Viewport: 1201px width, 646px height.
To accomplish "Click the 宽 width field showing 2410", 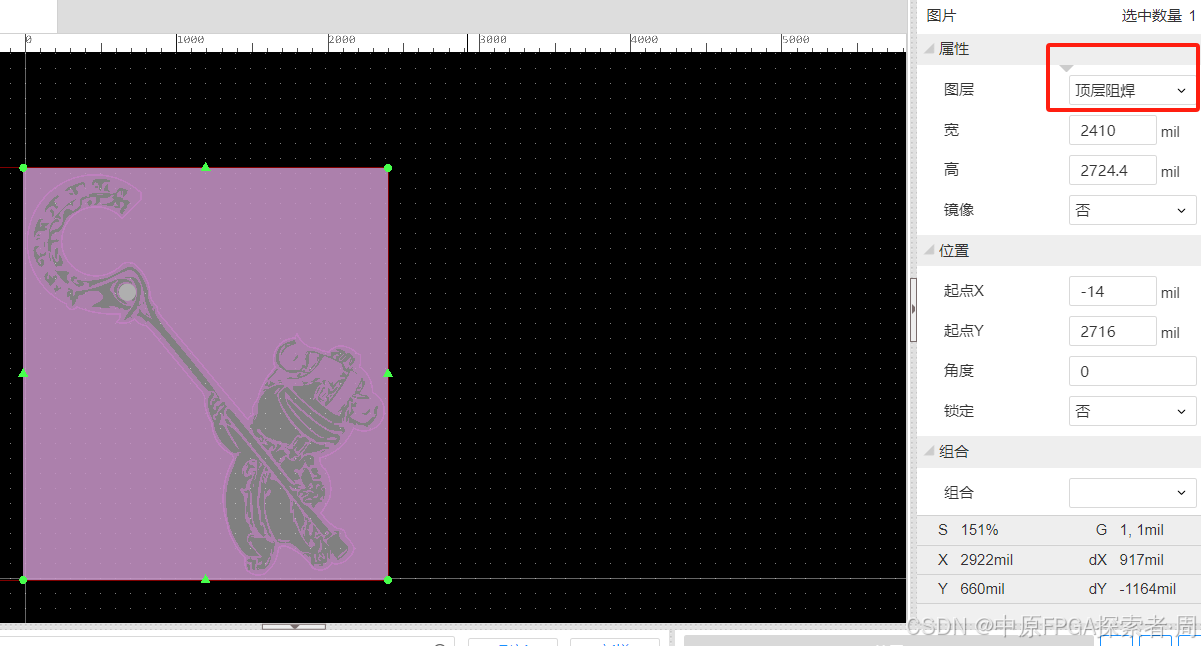I will click(1112, 130).
